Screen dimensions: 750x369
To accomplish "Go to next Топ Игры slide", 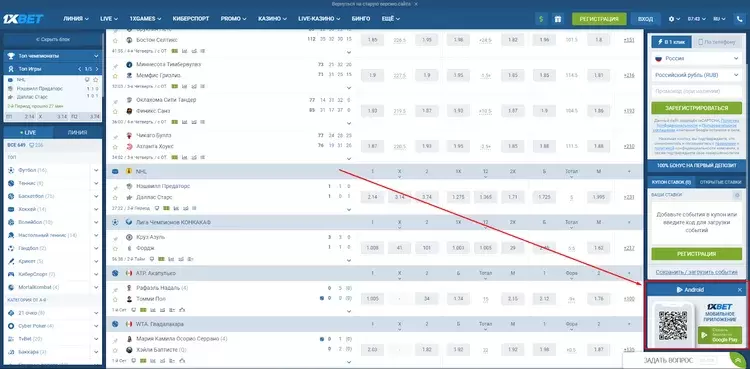I will click(x=98, y=69).
